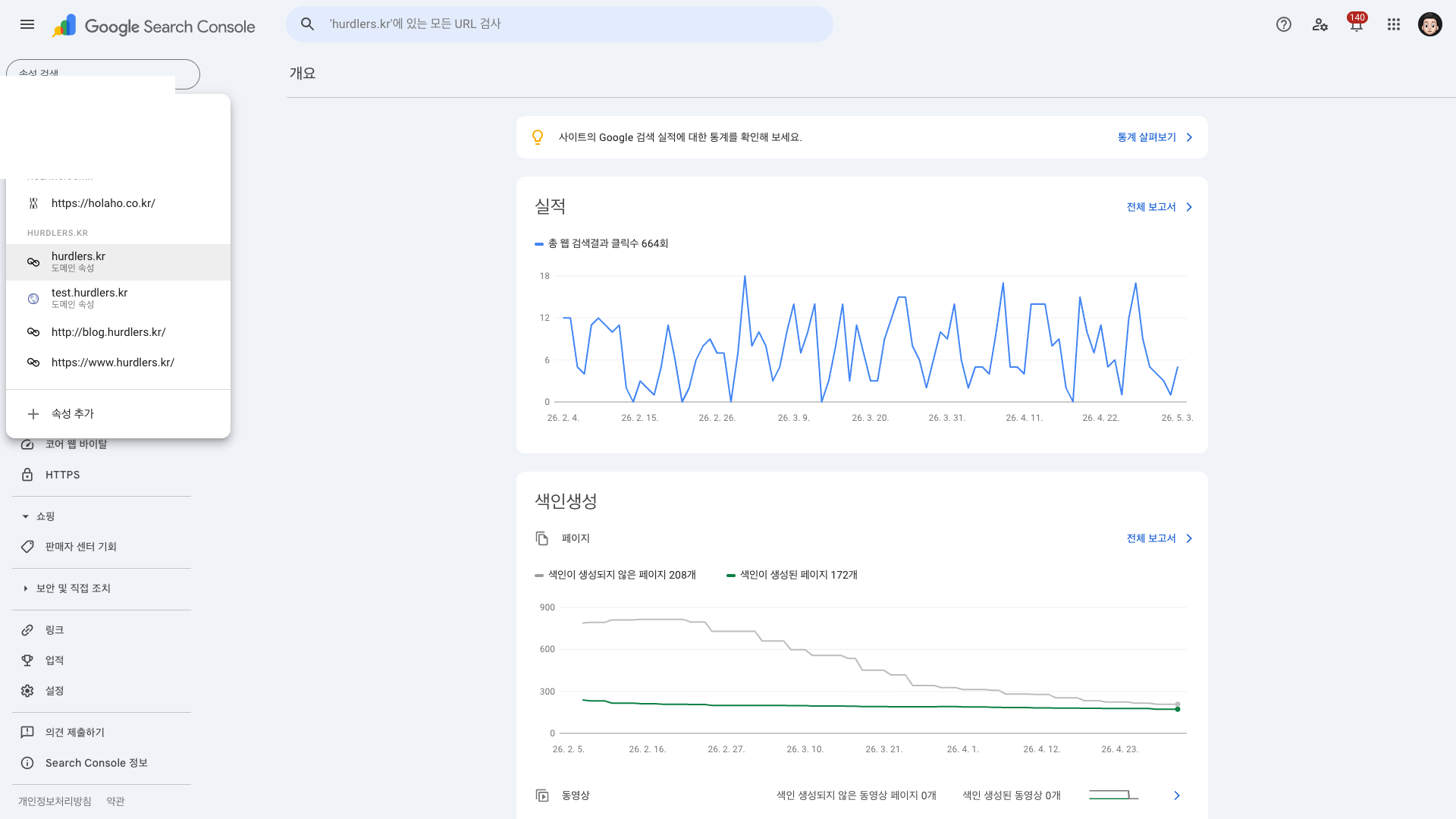Open the Google apps grid
The image size is (1456, 819).
click(1393, 24)
